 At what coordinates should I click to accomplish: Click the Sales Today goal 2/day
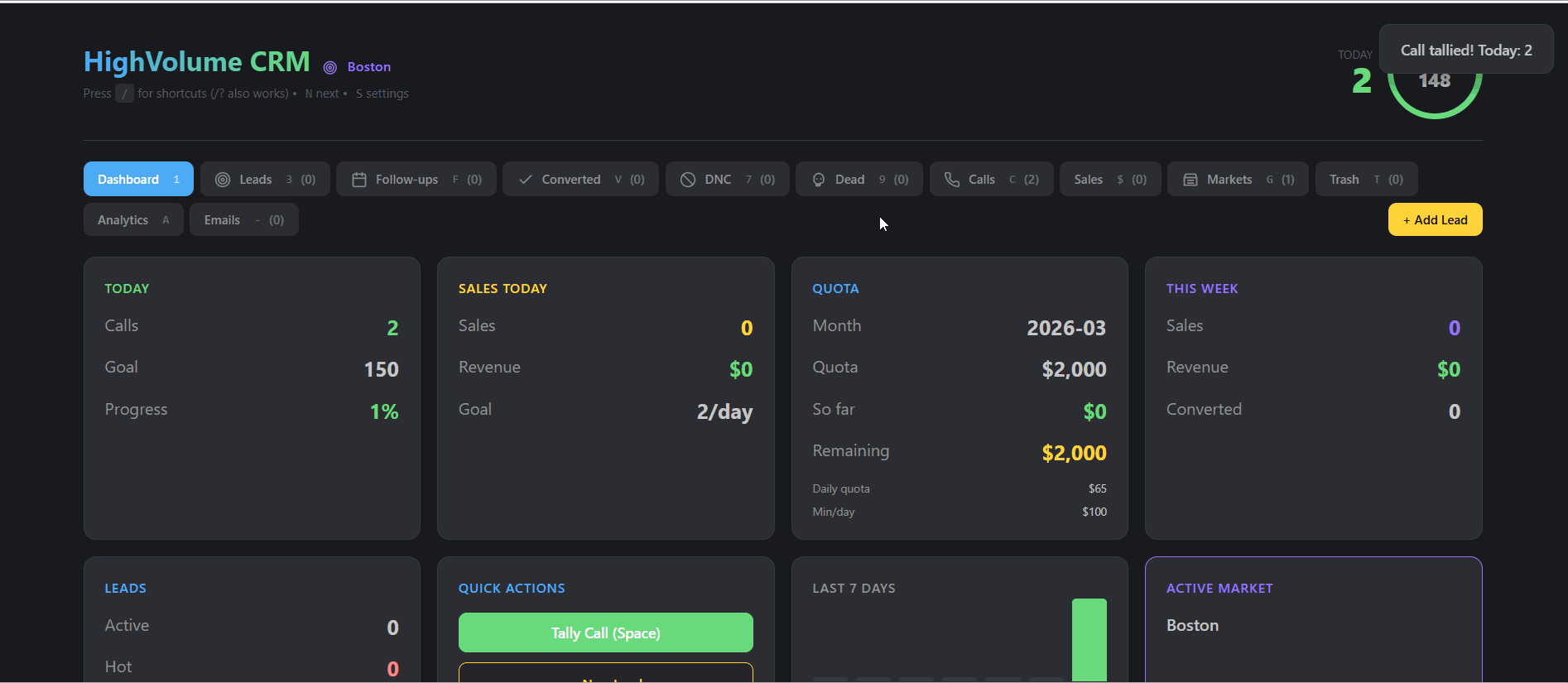(724, 411)
